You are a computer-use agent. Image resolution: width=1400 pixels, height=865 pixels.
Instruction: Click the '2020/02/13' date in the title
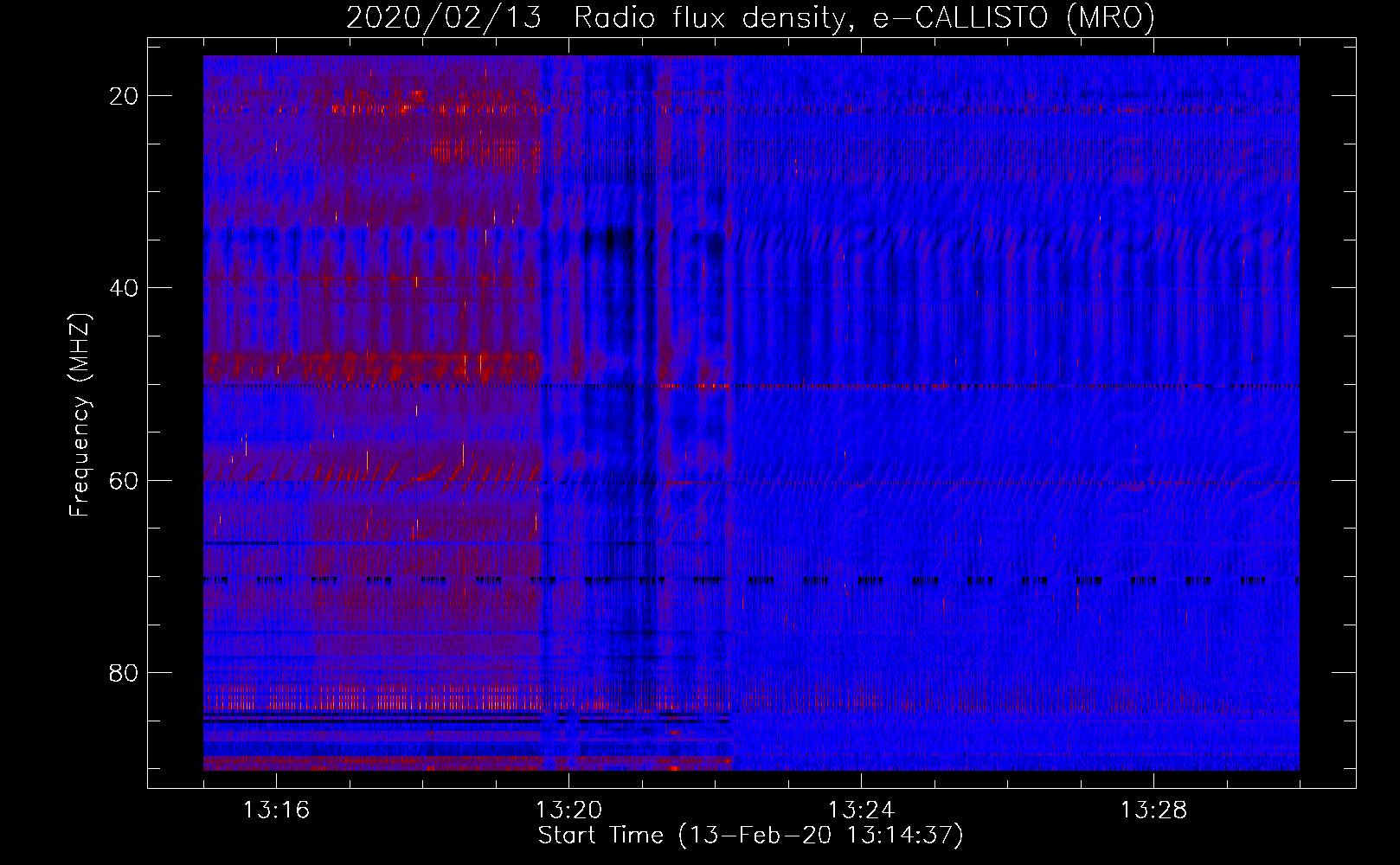point(444,17)
